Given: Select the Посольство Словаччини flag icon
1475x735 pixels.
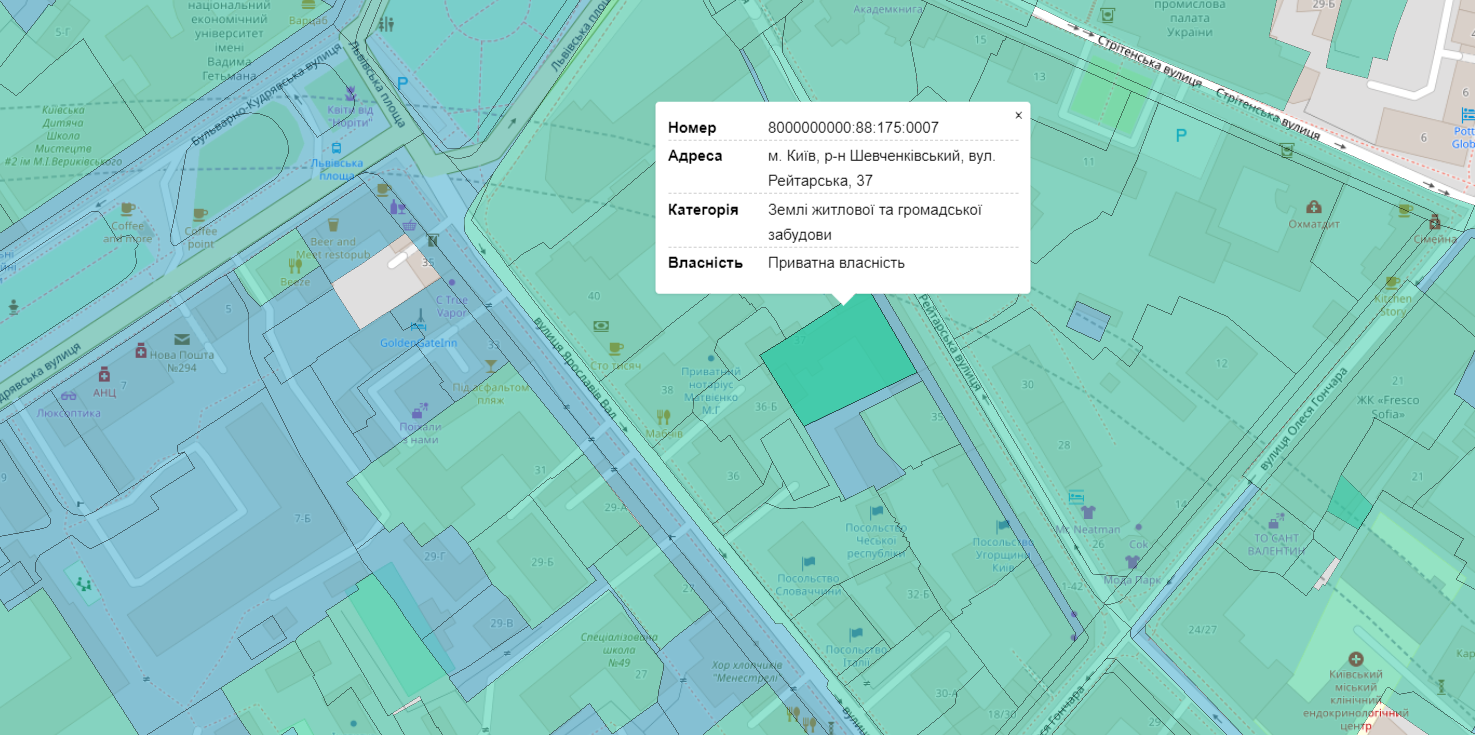Looking at the screenshot, I should coord(808,563).
